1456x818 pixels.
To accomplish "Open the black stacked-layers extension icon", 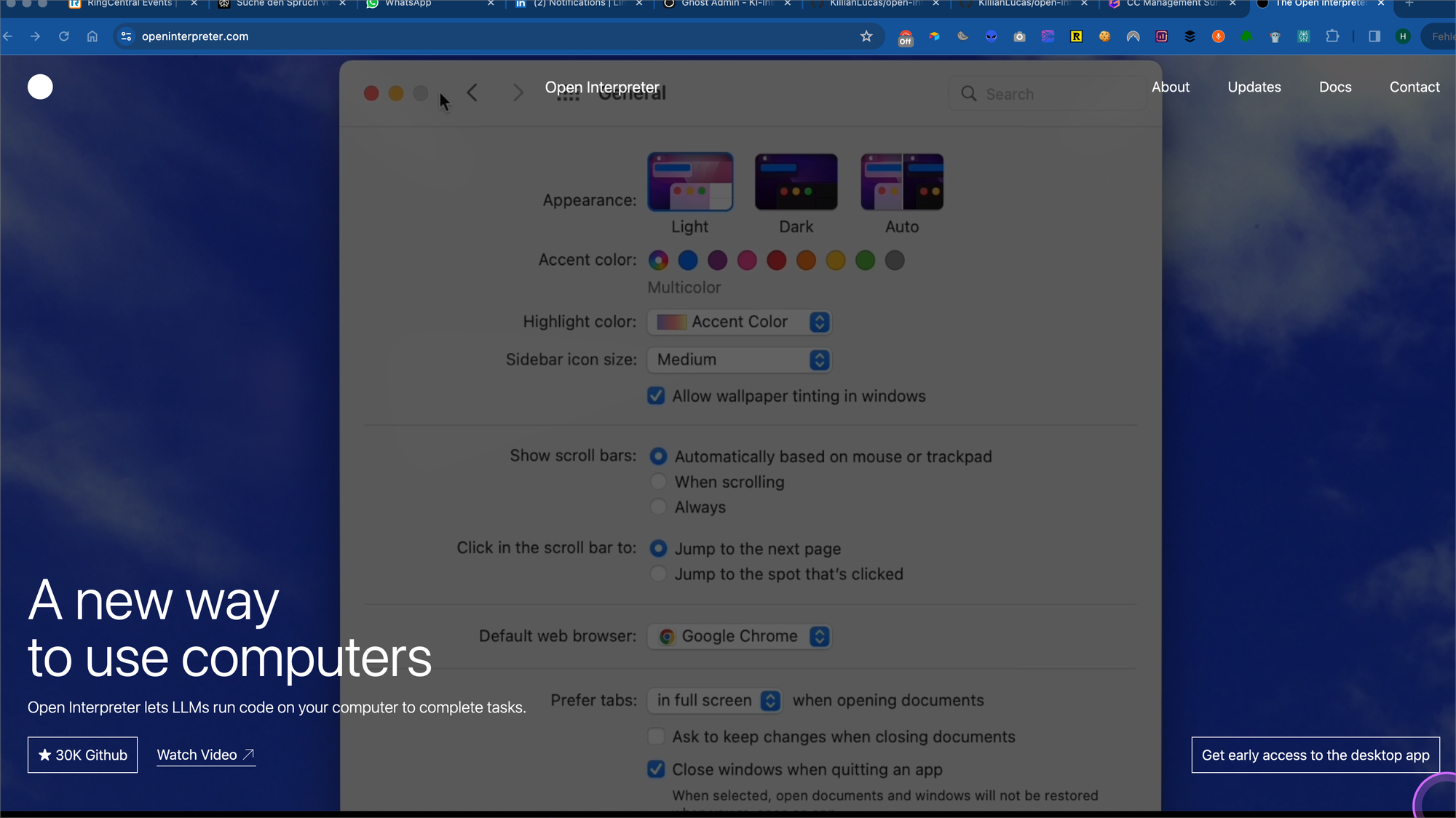I will (1190, 36).
